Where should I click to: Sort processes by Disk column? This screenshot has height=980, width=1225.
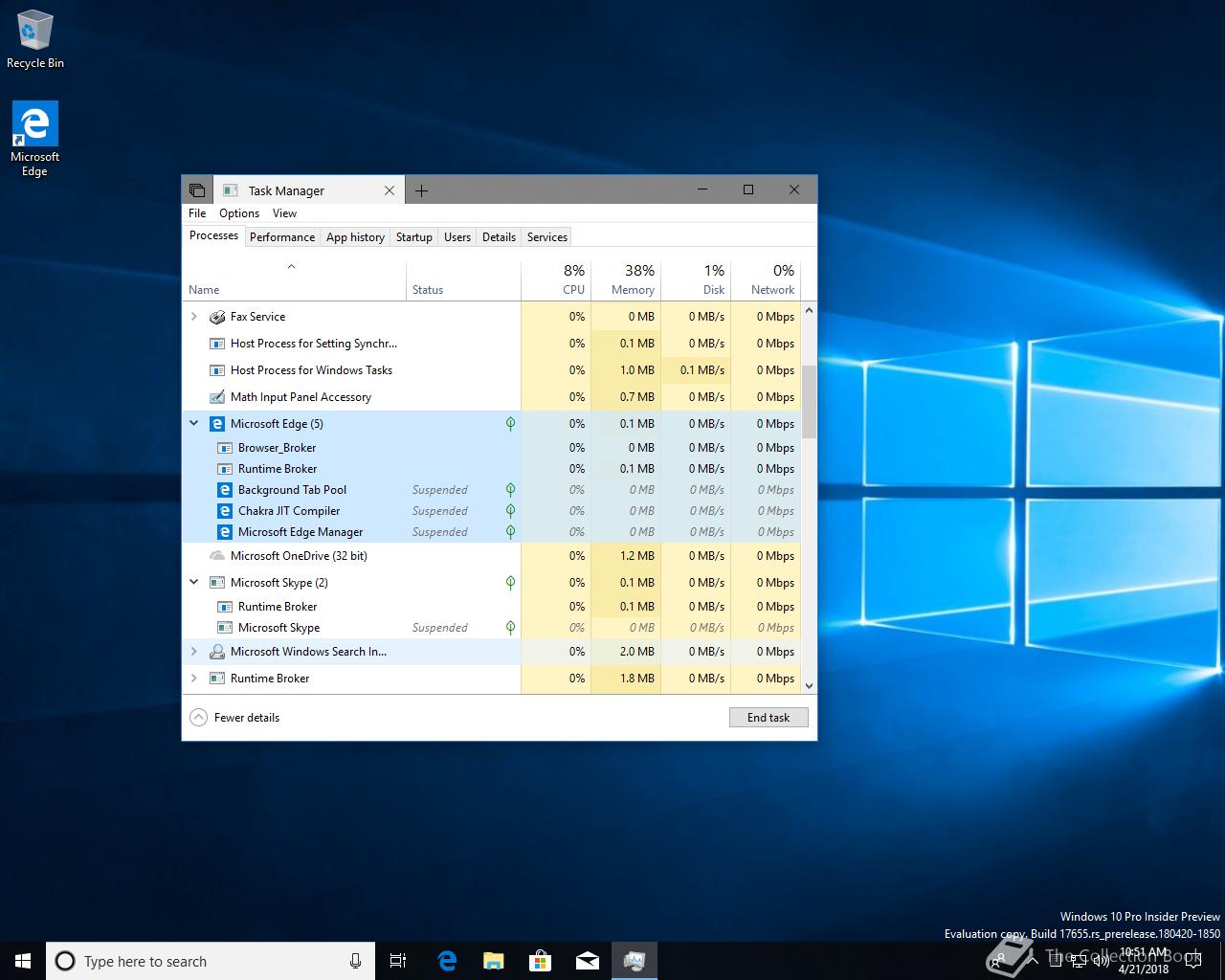[696, 279]
